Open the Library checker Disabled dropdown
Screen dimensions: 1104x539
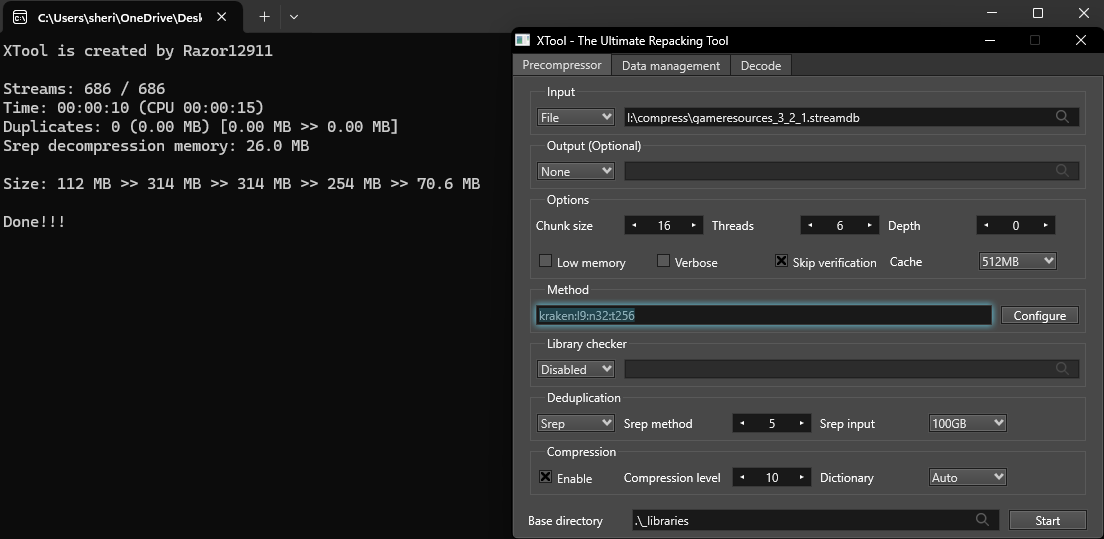pos(576,369)
